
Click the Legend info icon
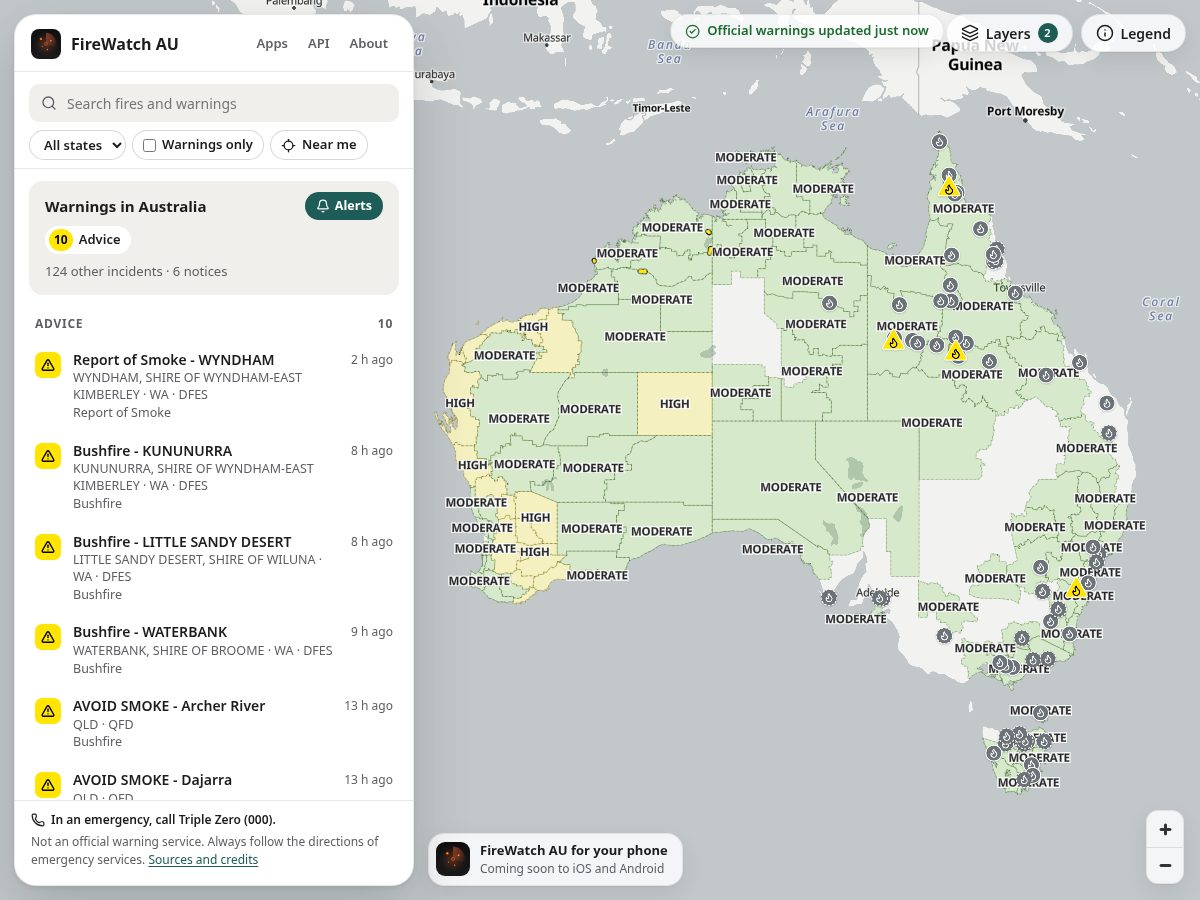1105,33
